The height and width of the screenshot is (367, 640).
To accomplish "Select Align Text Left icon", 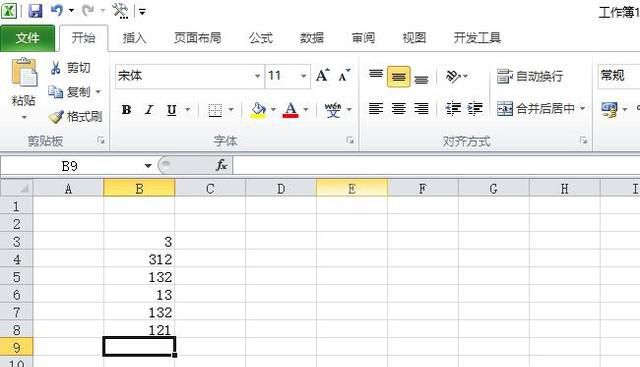I will [376, 109].
